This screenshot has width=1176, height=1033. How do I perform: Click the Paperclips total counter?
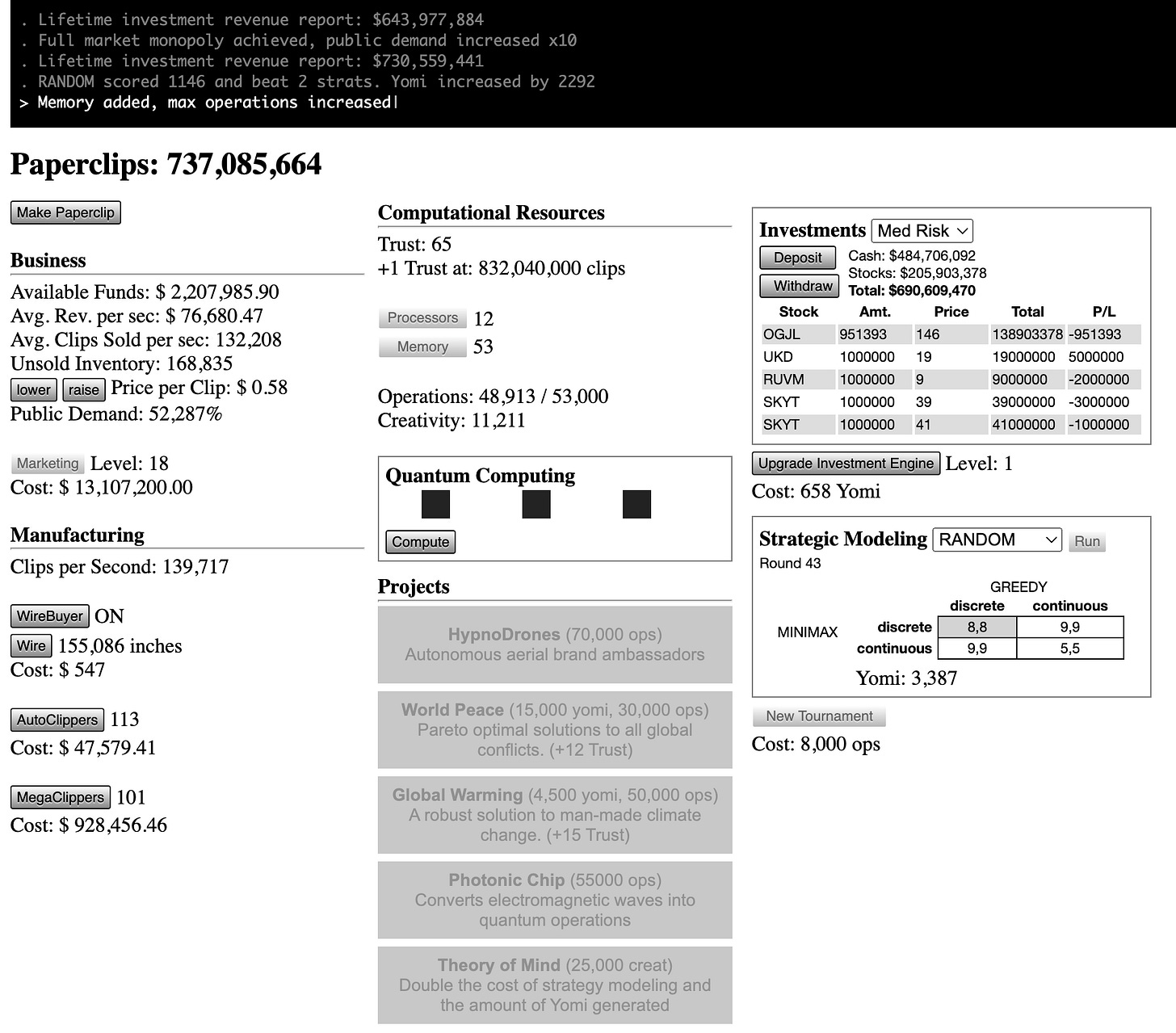(x=166, y=165)
